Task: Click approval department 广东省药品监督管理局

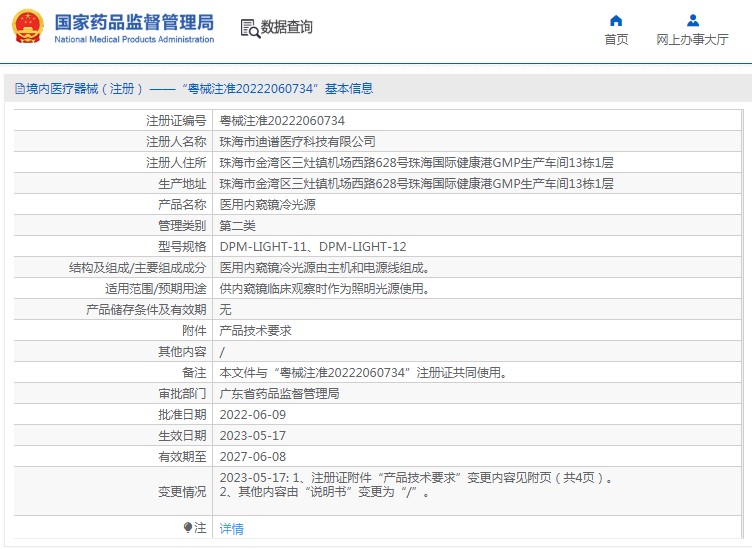Action: click(x=279, y=394)
